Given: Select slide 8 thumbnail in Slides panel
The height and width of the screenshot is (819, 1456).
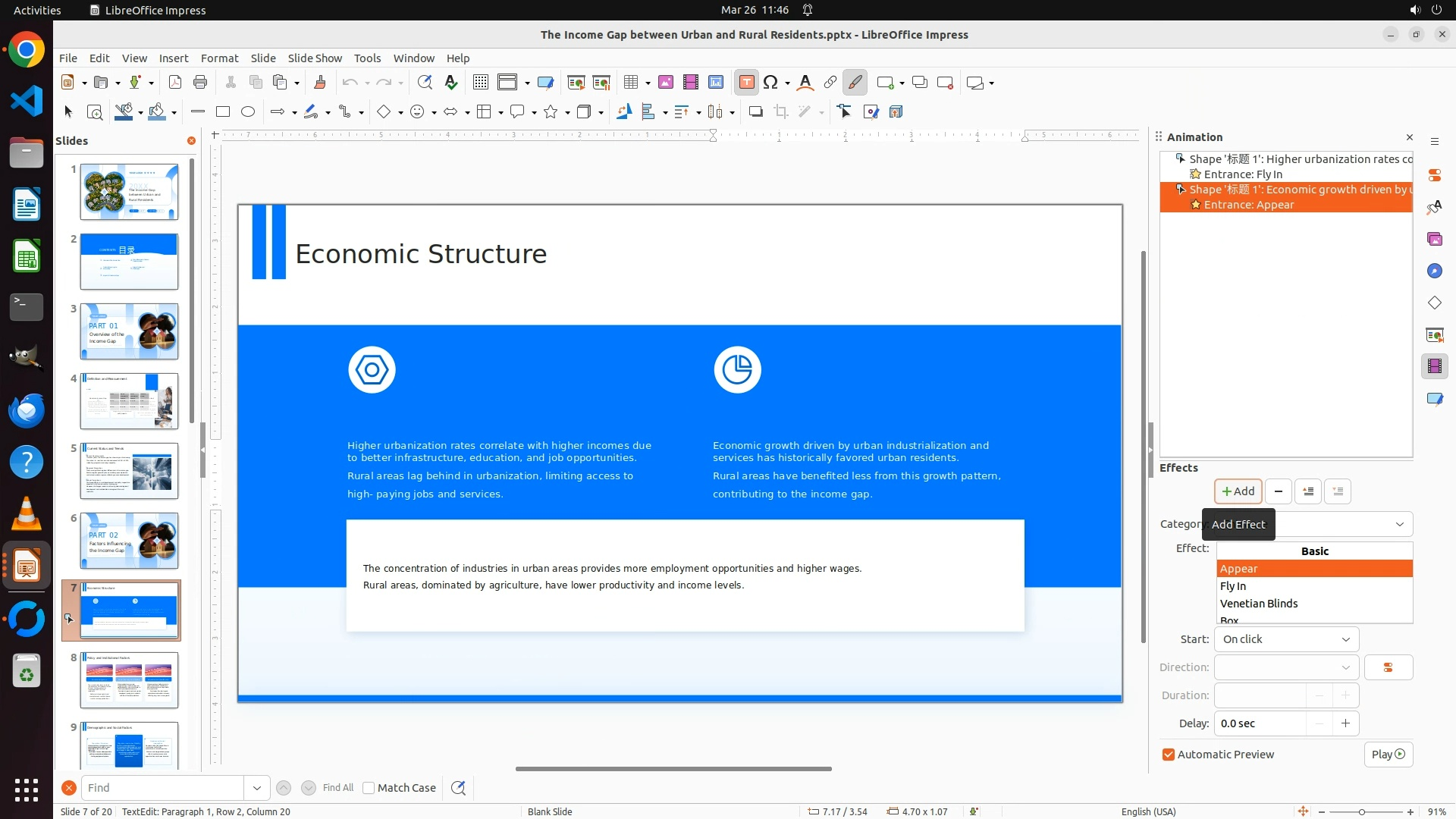Looking at the screenshot, I should tap(129, 680).
